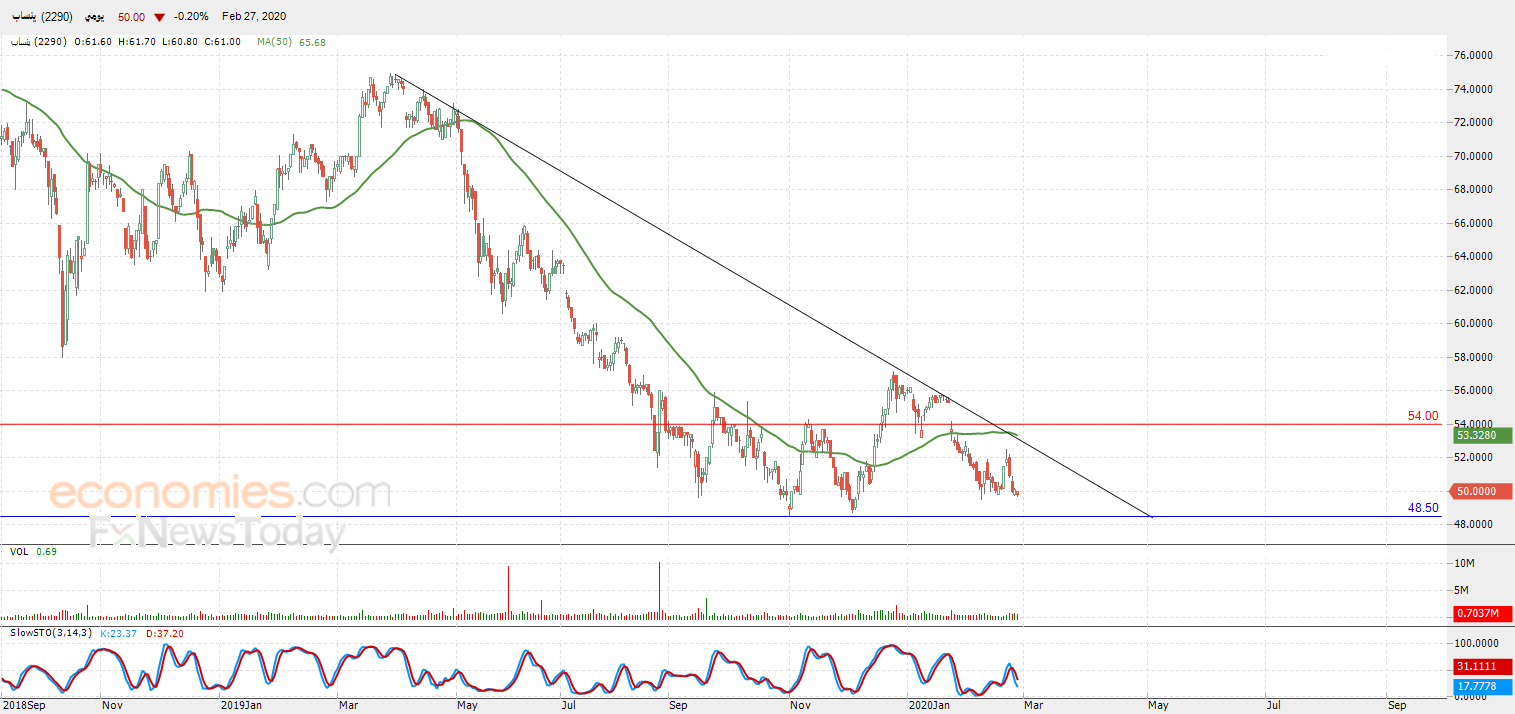Click the 2020Jan time axis label

tap(929, 705)
